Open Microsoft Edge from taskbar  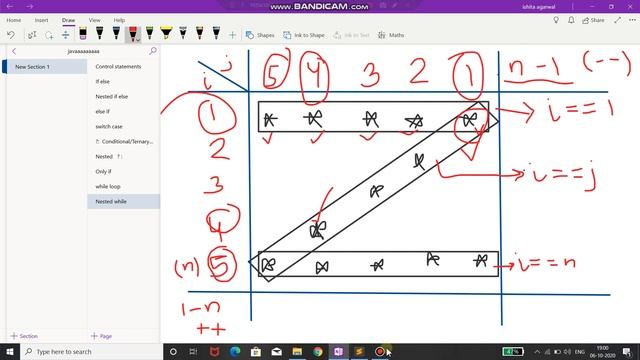coord(235,351)
